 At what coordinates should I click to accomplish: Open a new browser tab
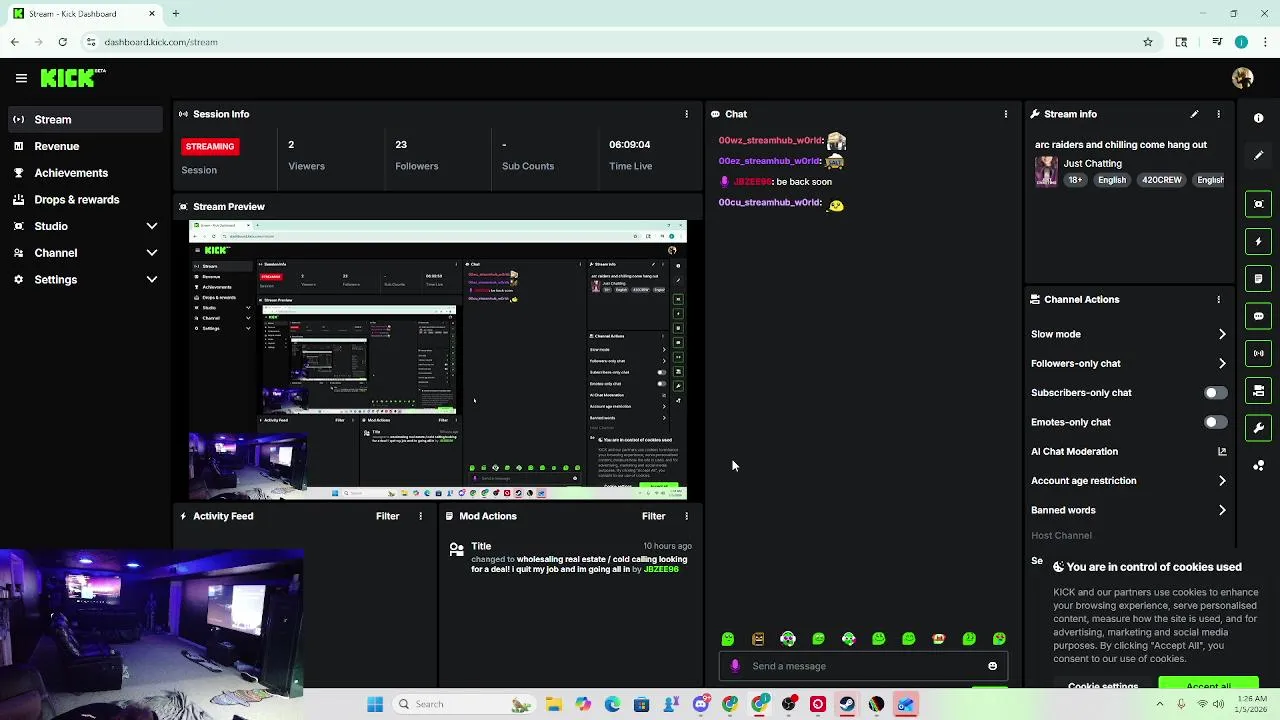pos(176,14)
